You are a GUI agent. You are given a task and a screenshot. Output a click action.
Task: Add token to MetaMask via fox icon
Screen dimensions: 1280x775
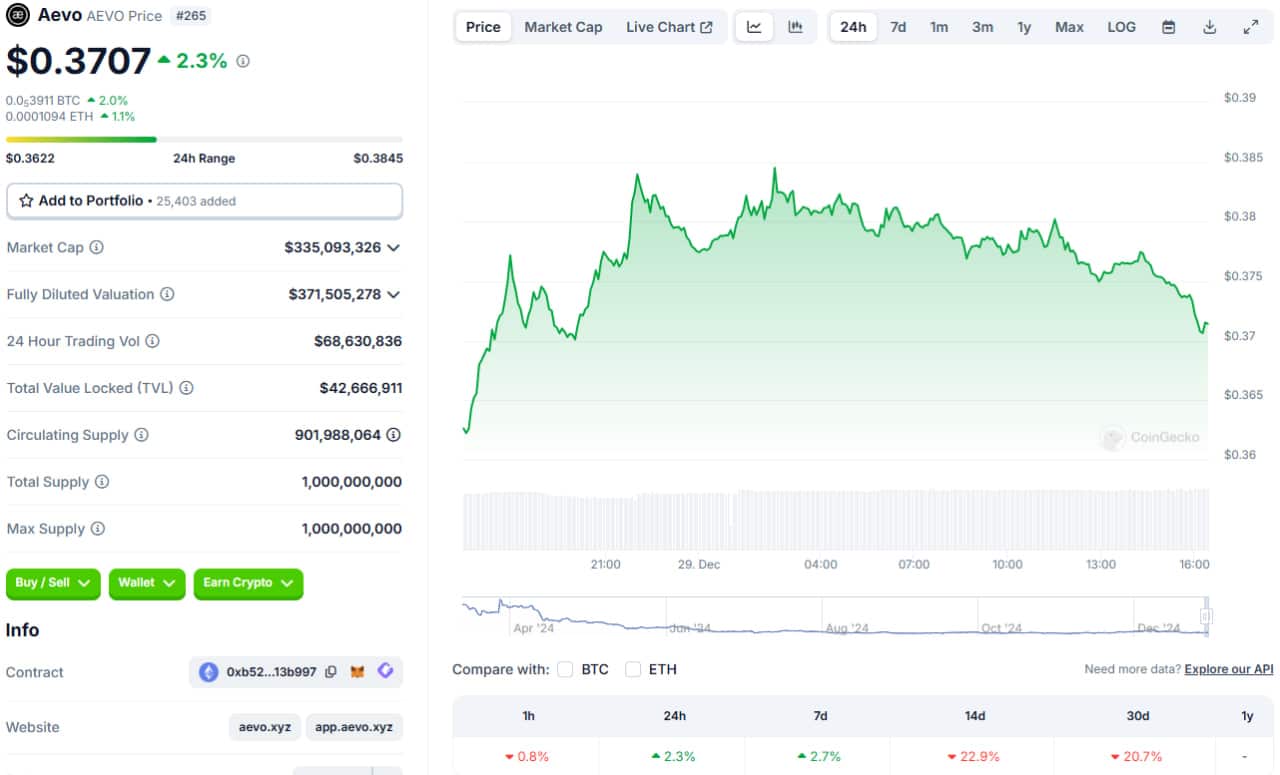358,672
